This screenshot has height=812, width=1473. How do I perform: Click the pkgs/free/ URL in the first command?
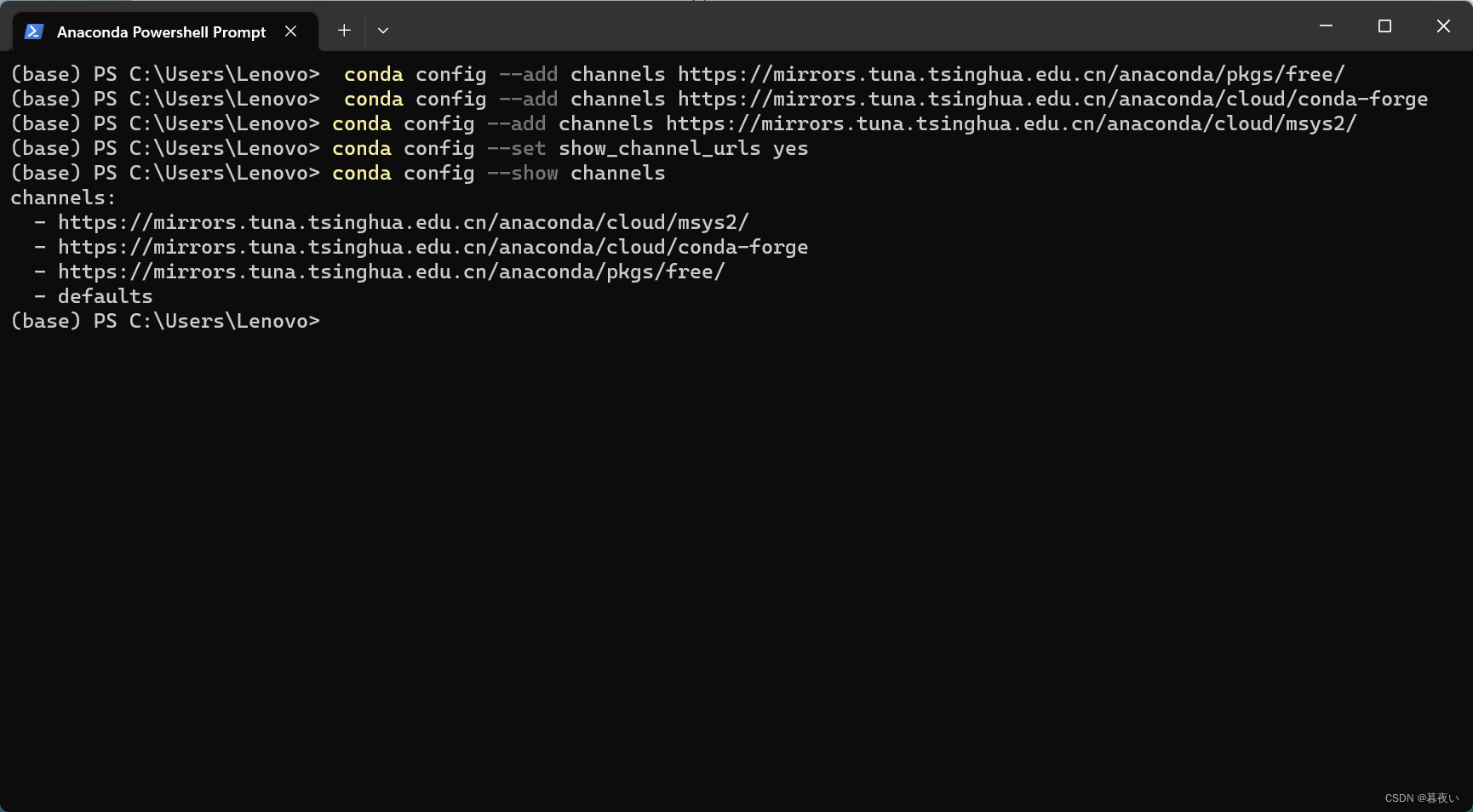pos(1011,75)
